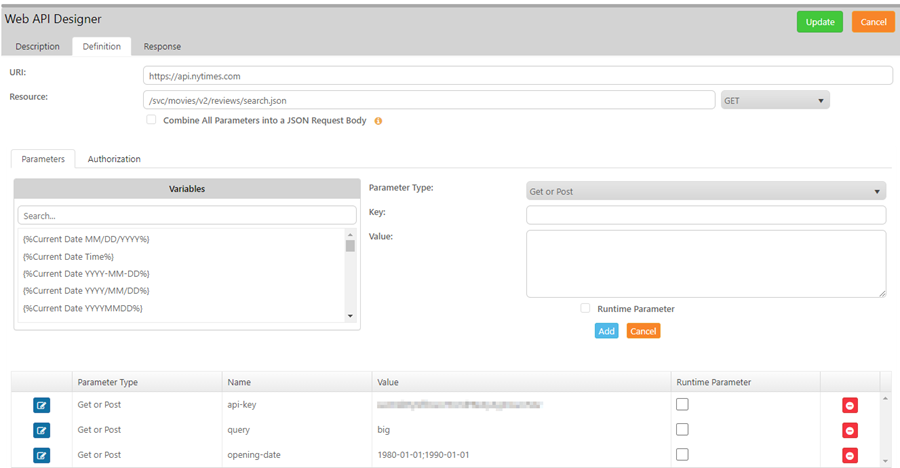Click down arrow of parameters table scrollbar
The image size is (900, 468).
pos(886,461)
